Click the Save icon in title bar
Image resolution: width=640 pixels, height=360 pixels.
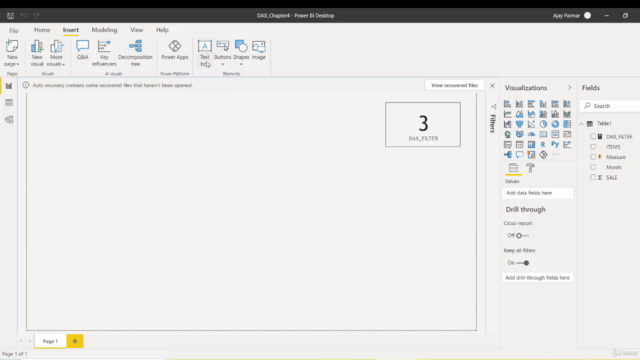click(11, 16)
